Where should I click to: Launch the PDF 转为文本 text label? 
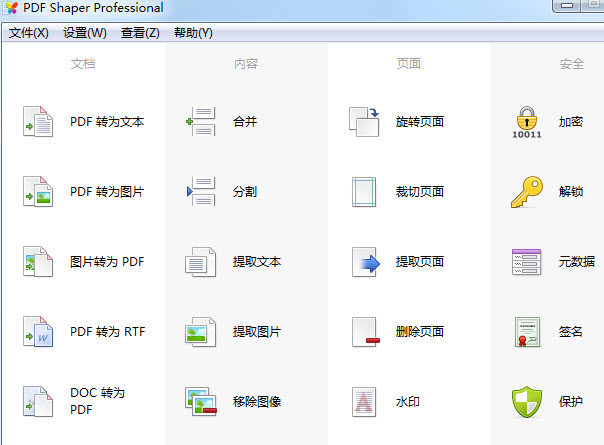point(107,122)
